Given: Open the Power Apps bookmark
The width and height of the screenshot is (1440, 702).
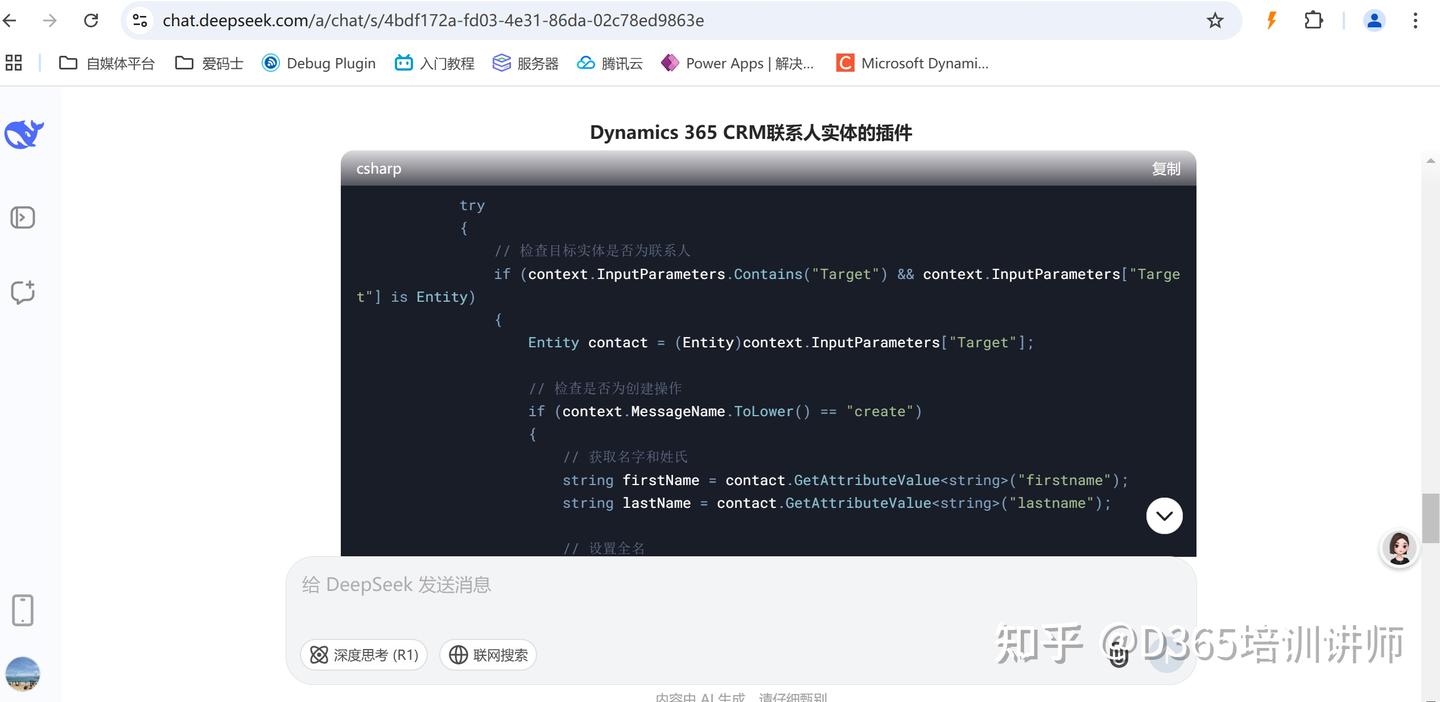Looking at the screenshot, I should 738,63.
